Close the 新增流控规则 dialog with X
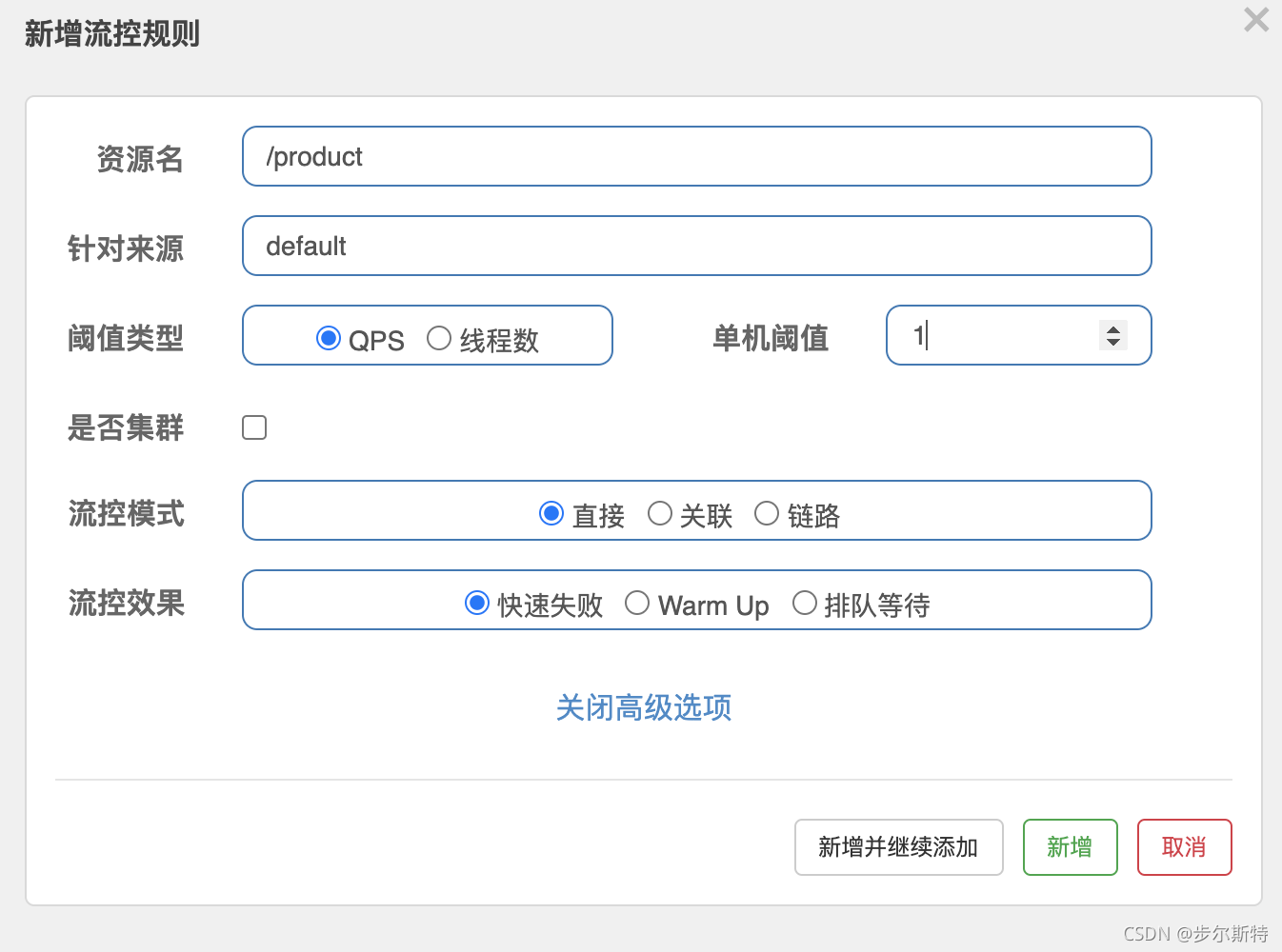The height and width of the screenshot is (952, 1282). click(1255, 19)
